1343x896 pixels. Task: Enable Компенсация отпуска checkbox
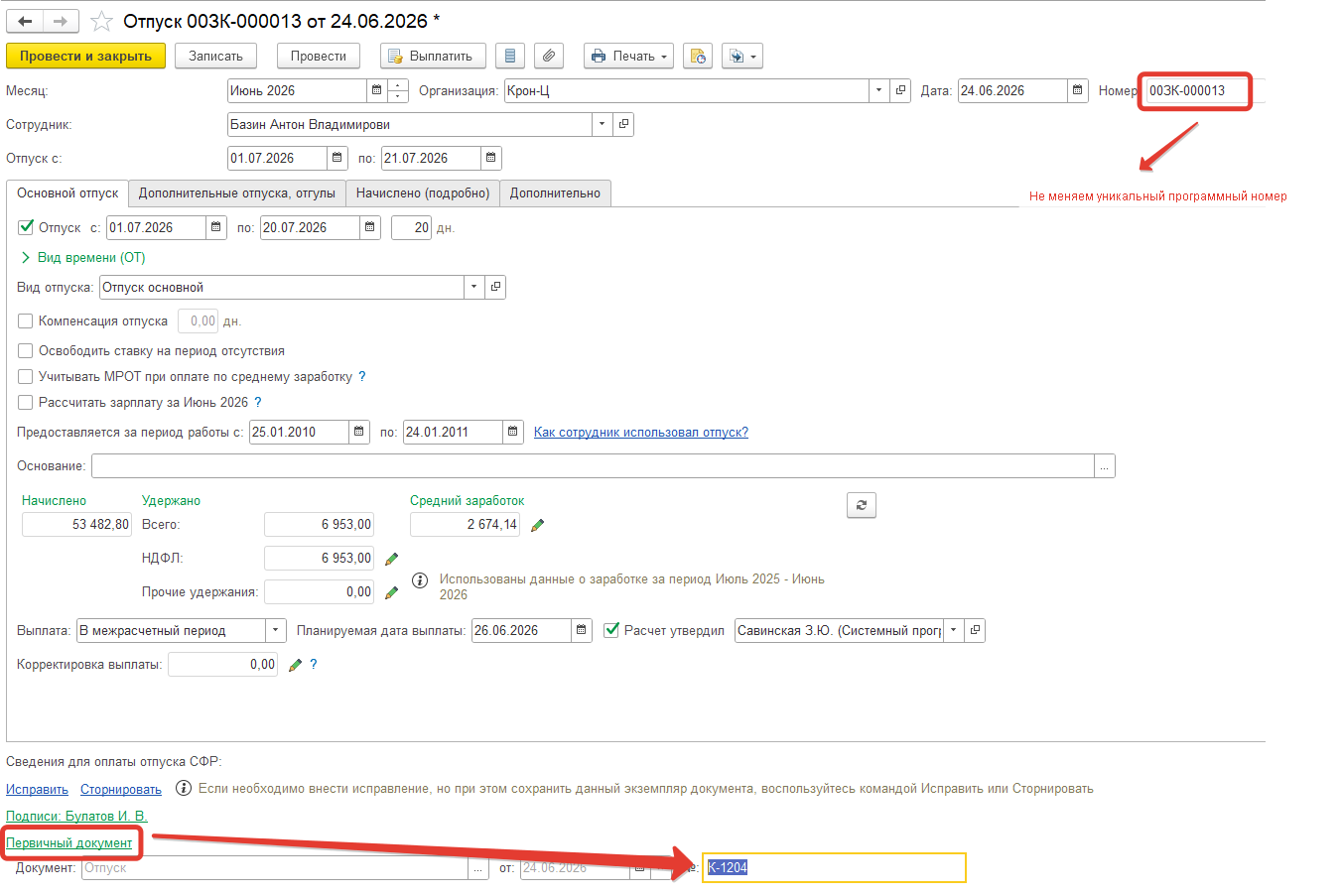tap(26, 320)
